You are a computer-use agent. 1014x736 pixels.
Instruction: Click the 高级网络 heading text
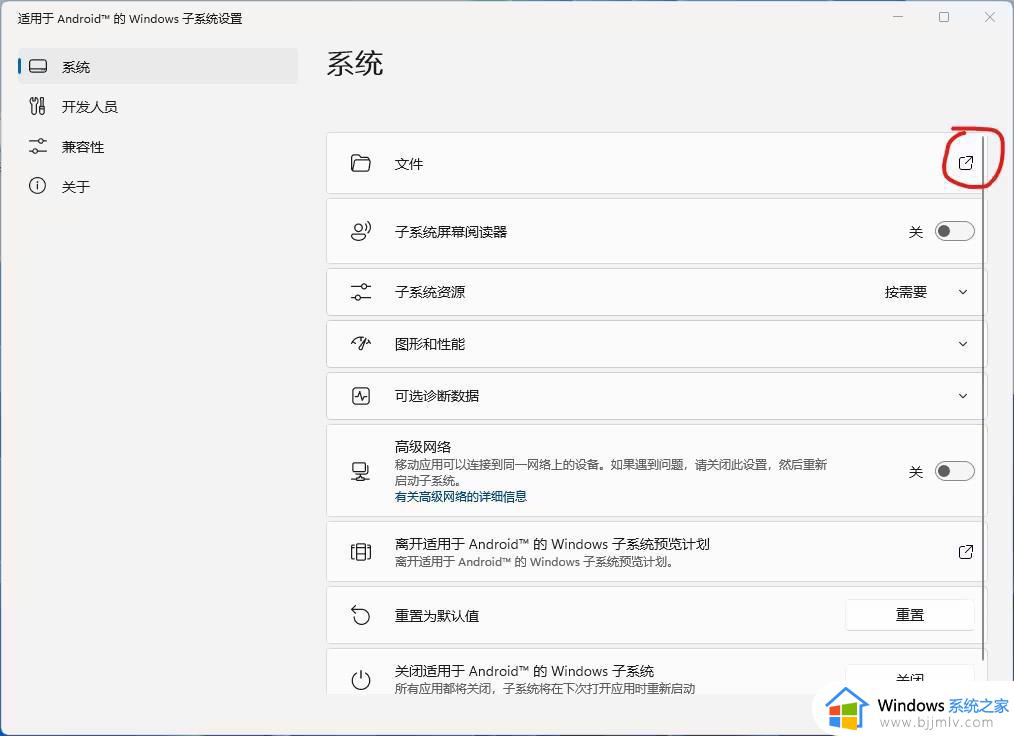423,447
